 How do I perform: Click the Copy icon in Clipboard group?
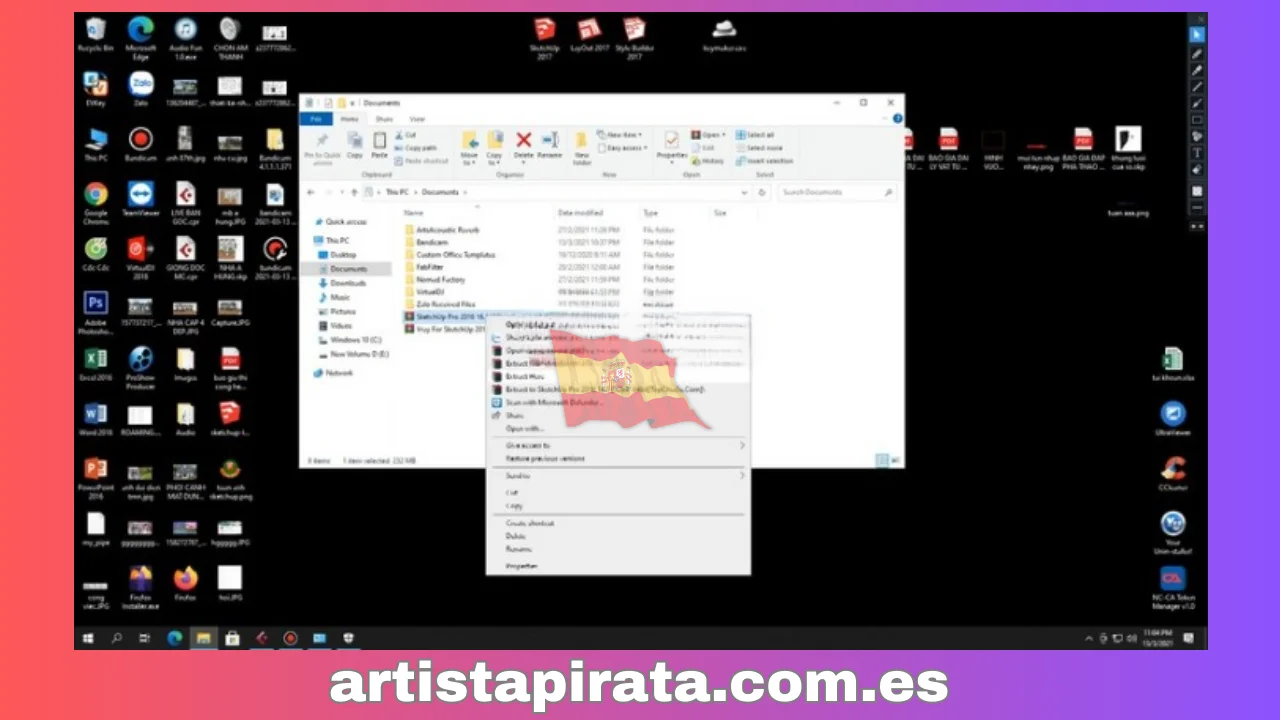tap(354, 140)
